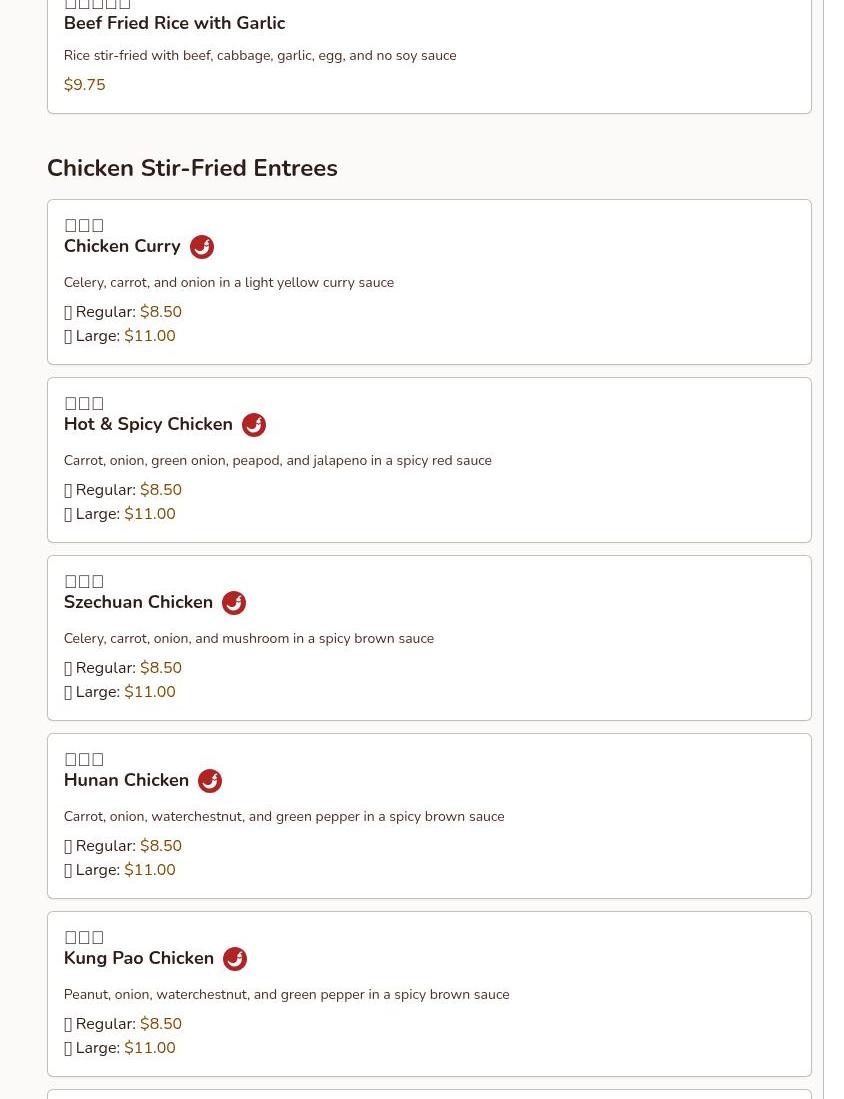
Task: Pick the Large $11.00 price for Chicken Curry
Action: 149,336
